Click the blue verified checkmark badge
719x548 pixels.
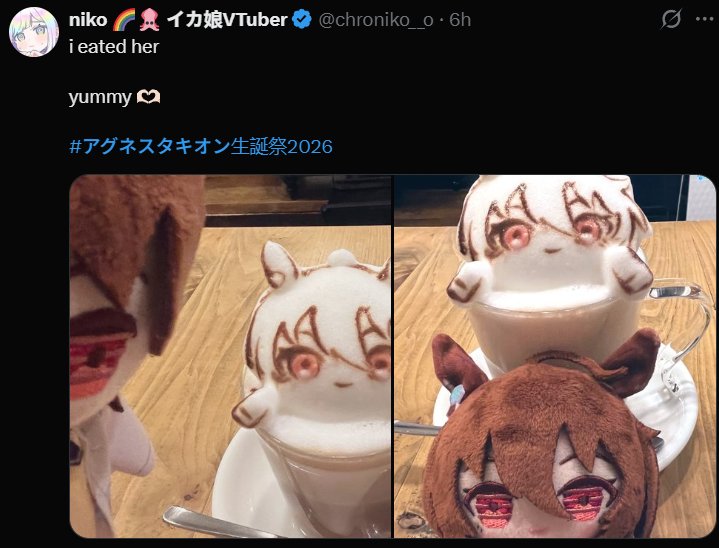(x=301, y=20)
